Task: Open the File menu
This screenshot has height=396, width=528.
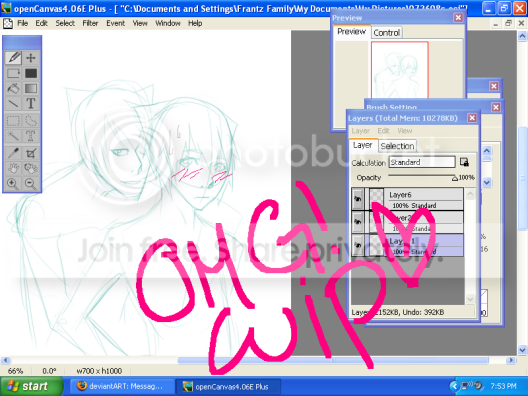Action: [23, 23]
